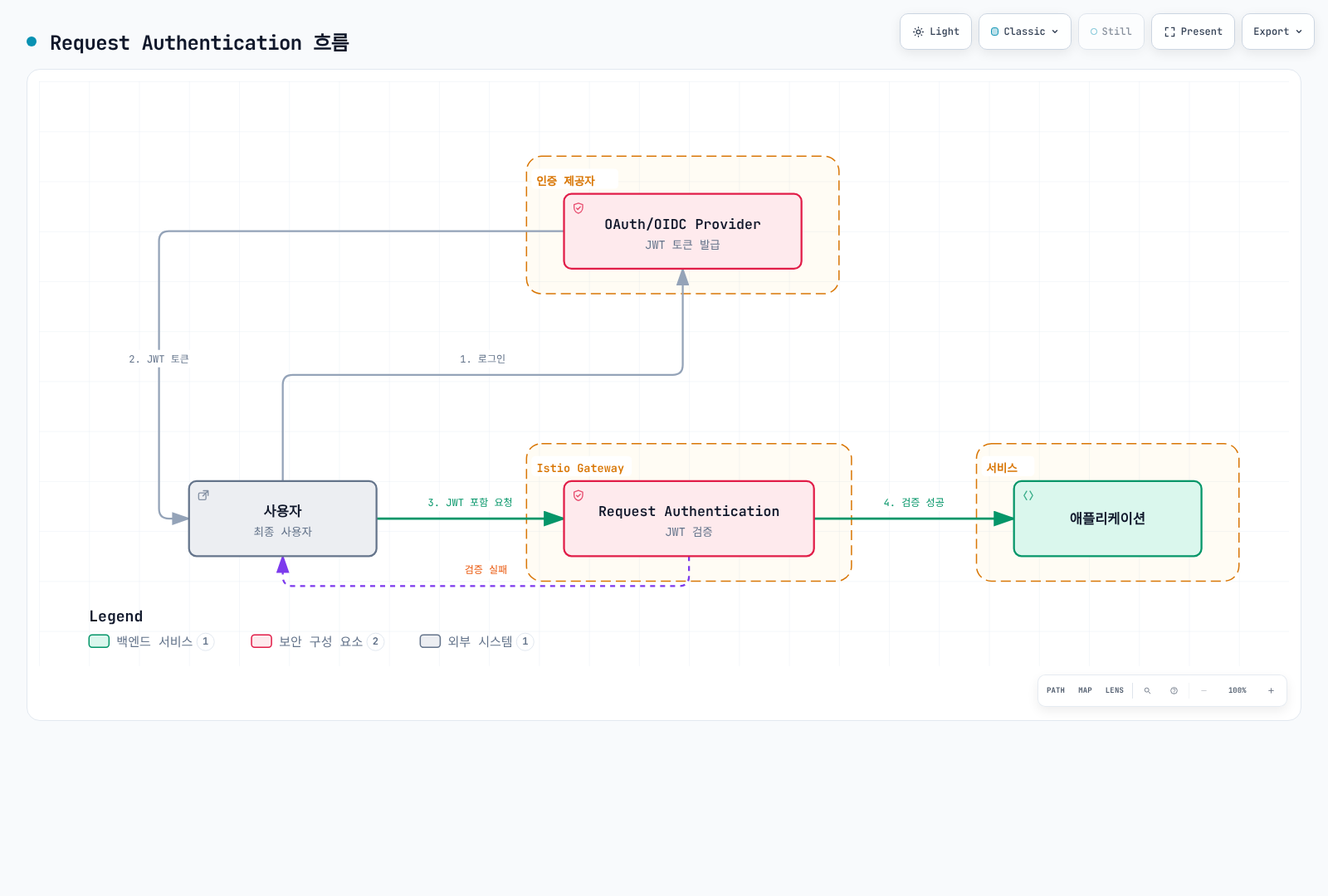The height and width of the screenshot is (896, 1328).
Task: Switch to LENS view mode
Action: 1115,690
